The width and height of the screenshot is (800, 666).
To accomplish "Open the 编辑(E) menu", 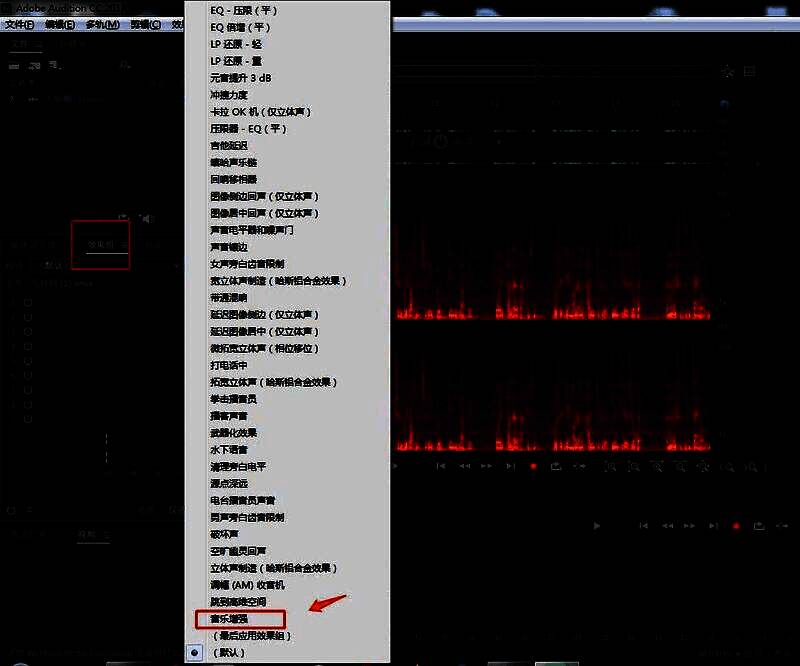I will [x=60, y=24].
